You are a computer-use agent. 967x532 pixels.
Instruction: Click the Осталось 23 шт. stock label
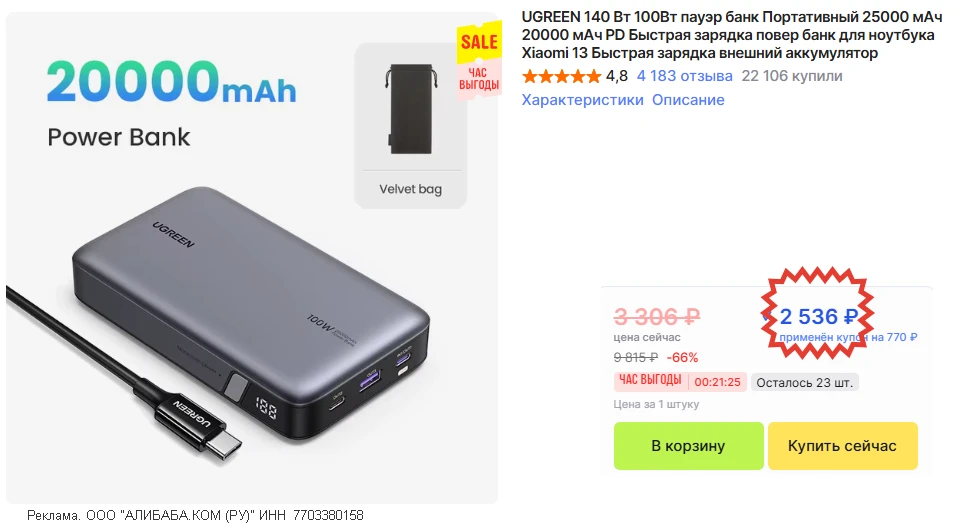point(805,382)
